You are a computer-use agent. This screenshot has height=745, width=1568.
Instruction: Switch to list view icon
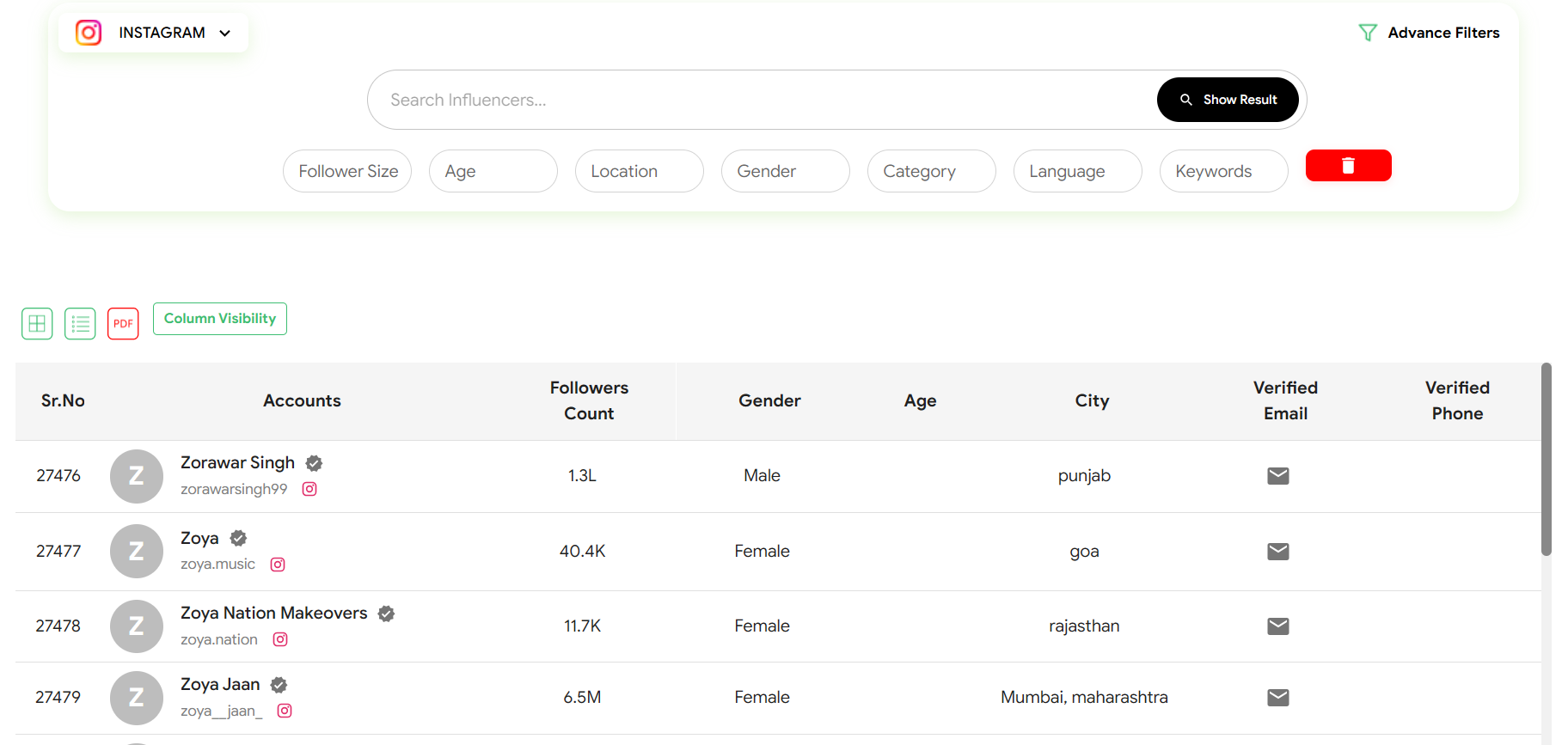(80, 324)
